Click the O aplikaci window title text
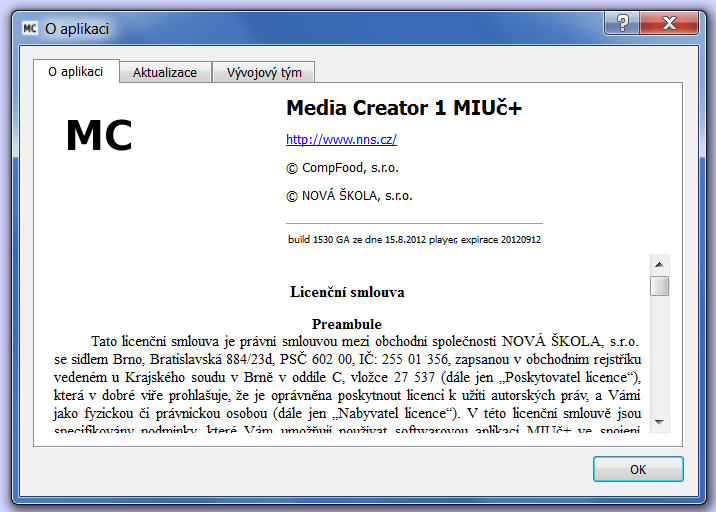This screenshot has height=512, width=716. (78, 27)
